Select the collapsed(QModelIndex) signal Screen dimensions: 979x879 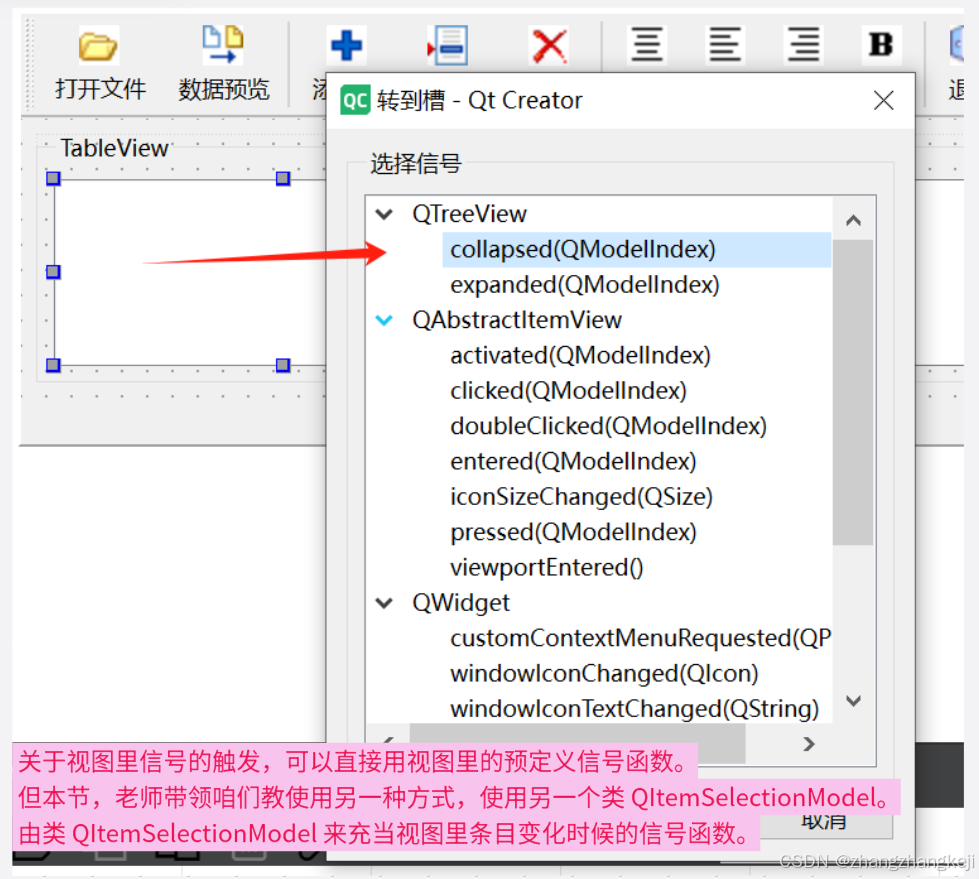click(x=637, y=250)
